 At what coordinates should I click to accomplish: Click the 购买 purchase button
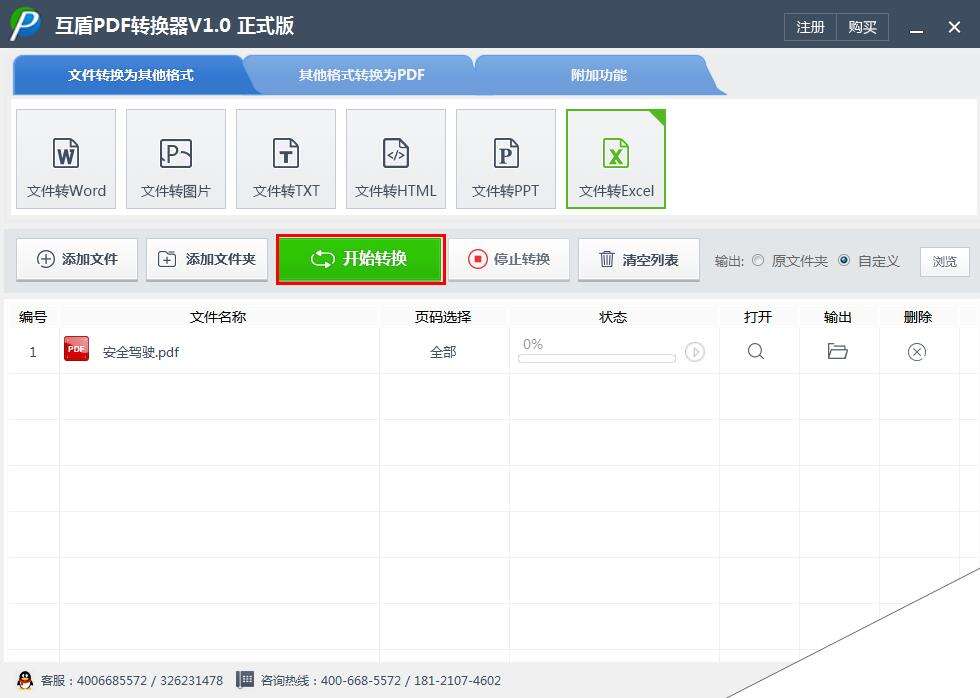862,27
